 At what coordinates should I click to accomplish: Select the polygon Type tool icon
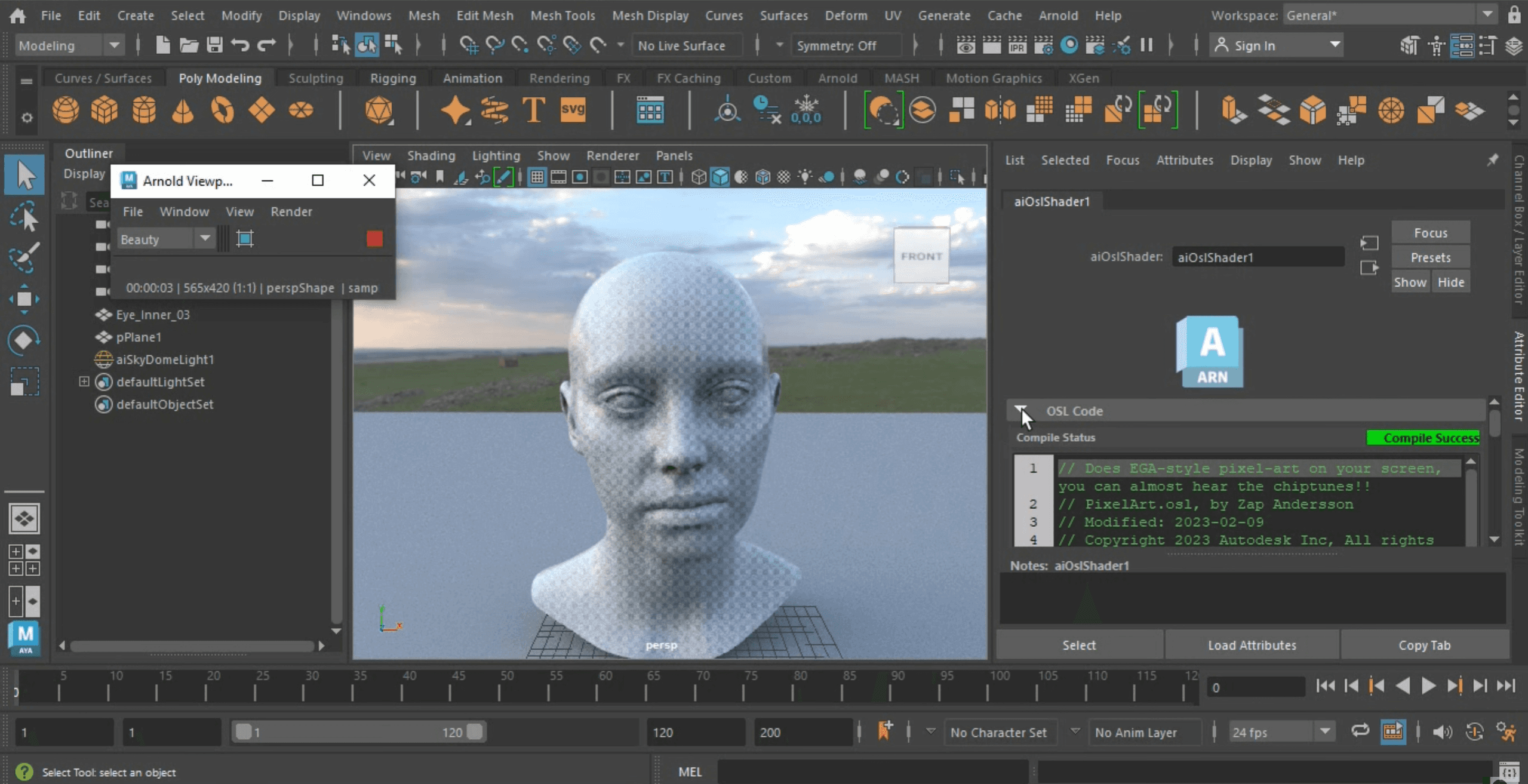click(x=533, y=110)
